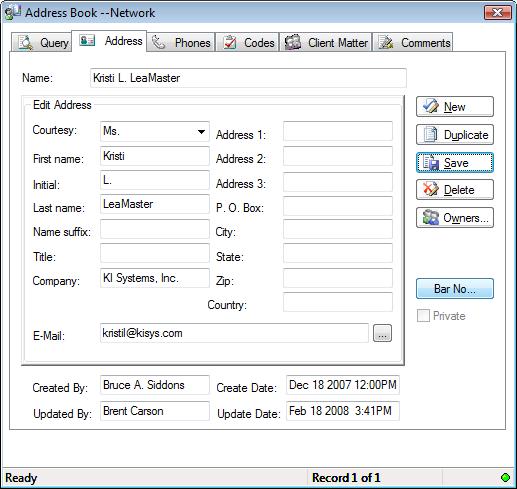Click the Bar No... button
Viewport: 517px width, 489px height.
pos(455,289)
